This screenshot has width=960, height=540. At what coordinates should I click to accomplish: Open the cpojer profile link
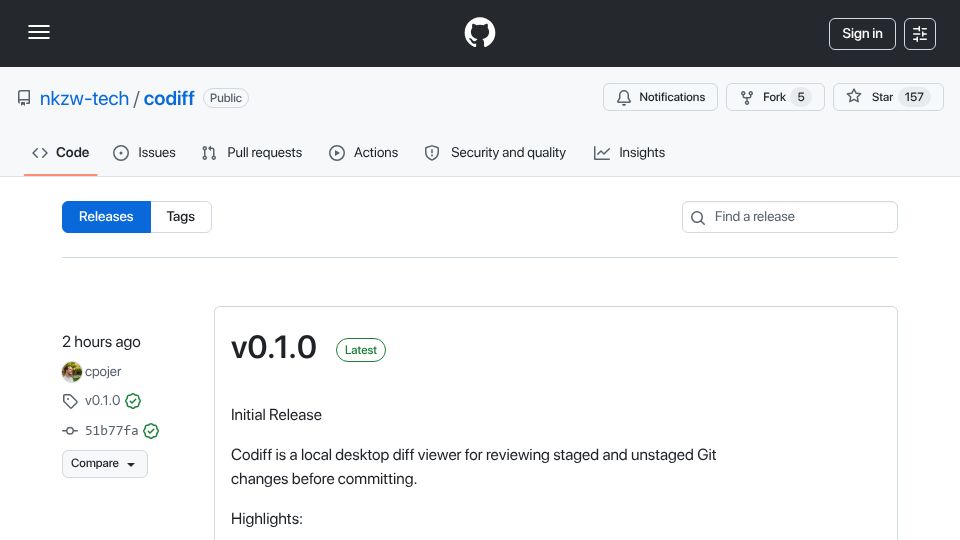tap(103, 372)
